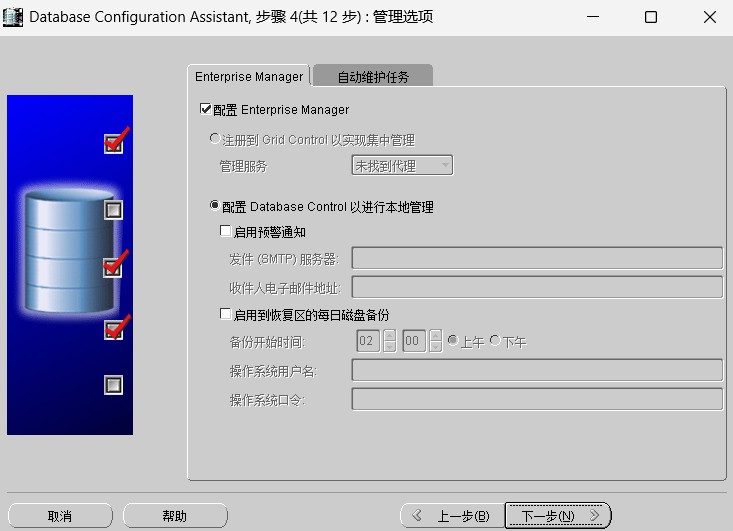The image size is (733, 531).
Task: Increase the backup hour with up arrow
Action: (389, 335)
